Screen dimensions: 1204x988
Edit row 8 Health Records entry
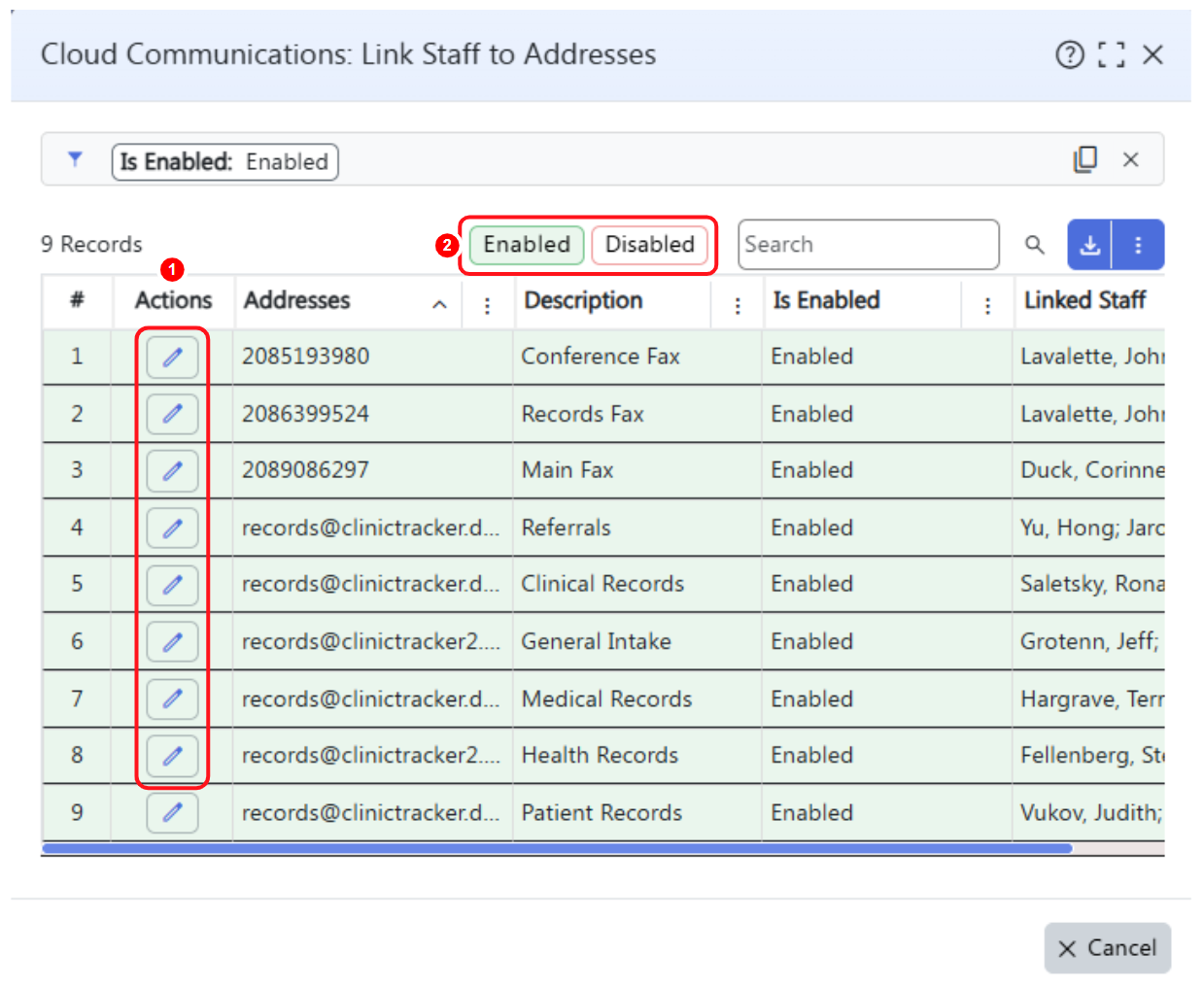point(173,755)
